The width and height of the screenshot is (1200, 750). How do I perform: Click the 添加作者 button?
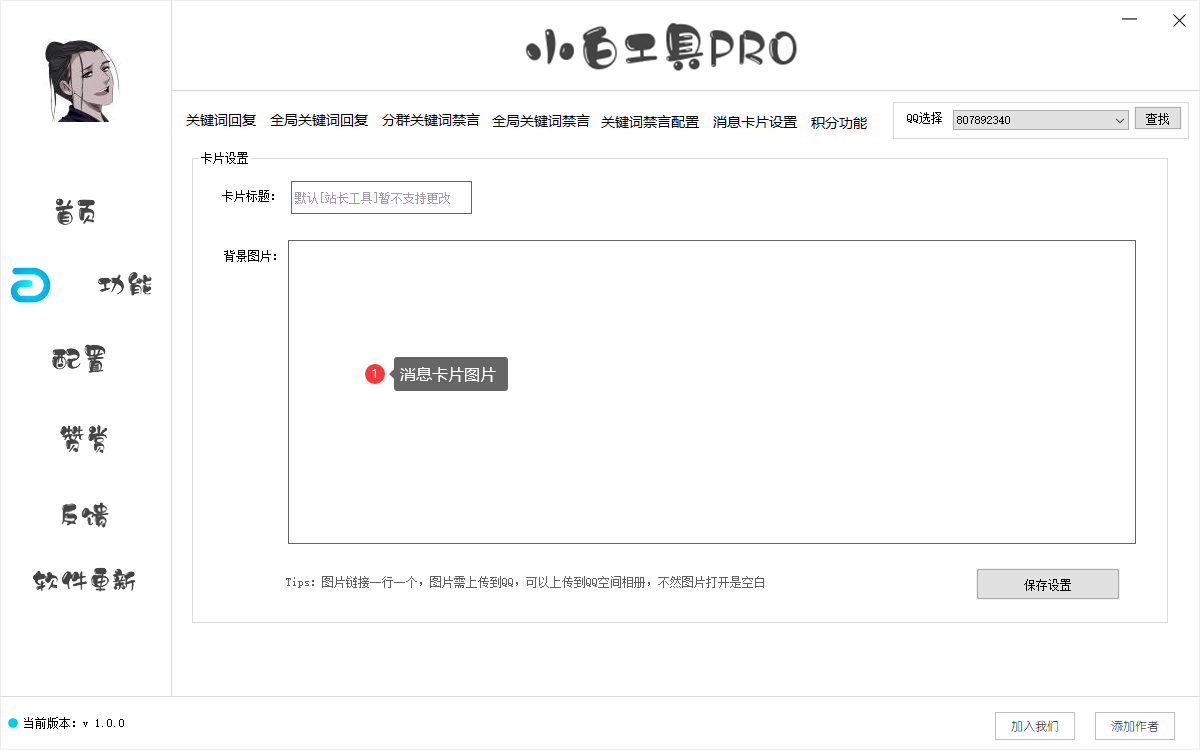[x=1134, y=726]
